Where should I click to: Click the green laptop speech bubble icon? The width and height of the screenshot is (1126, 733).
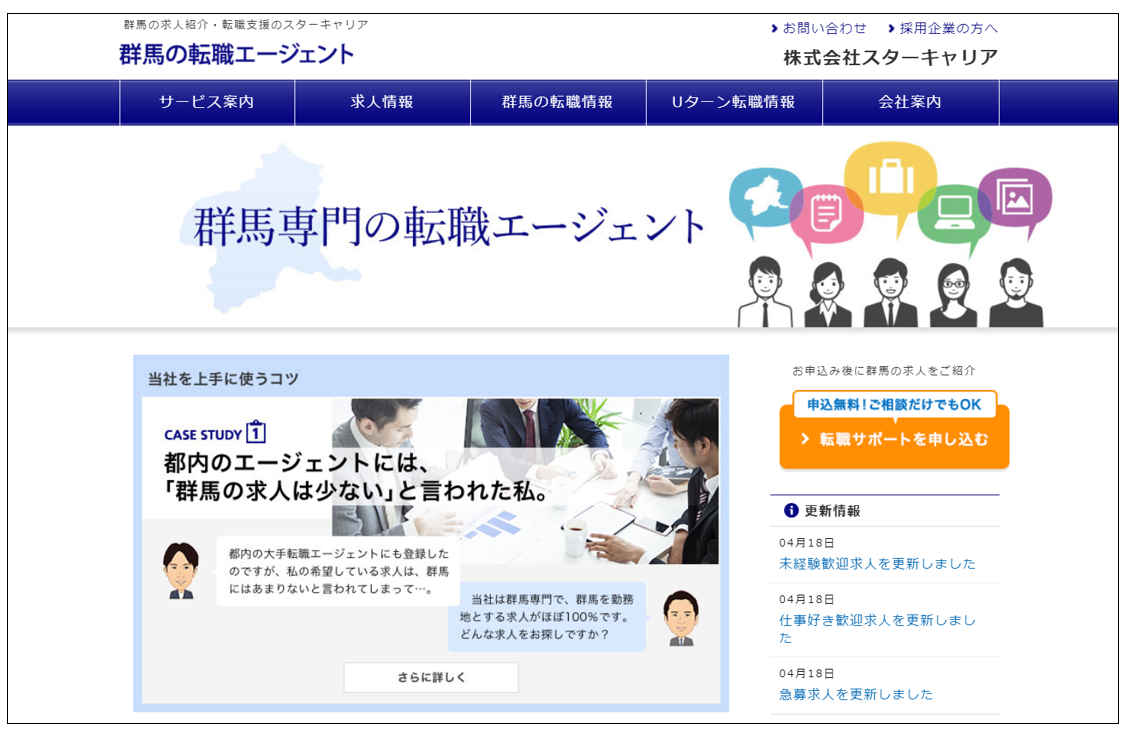952,213
